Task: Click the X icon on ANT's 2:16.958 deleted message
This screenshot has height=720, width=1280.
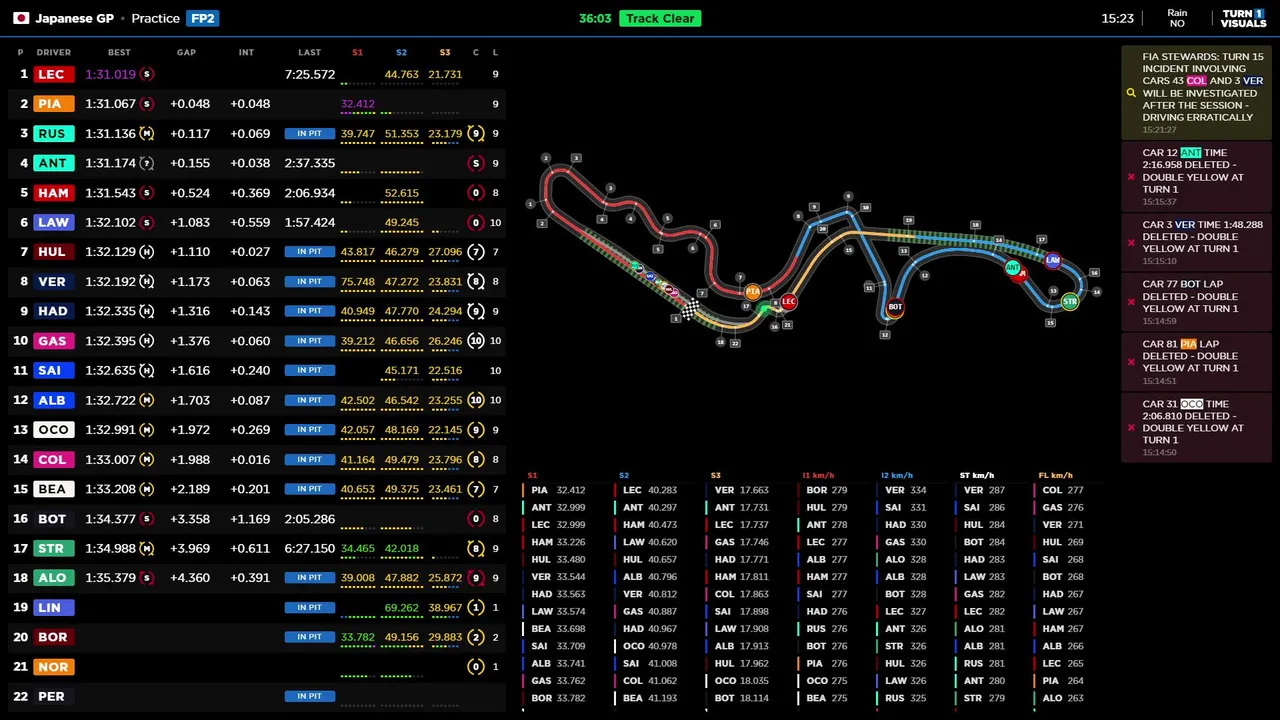Action: pyautogui.click(x=1131, y=177)
